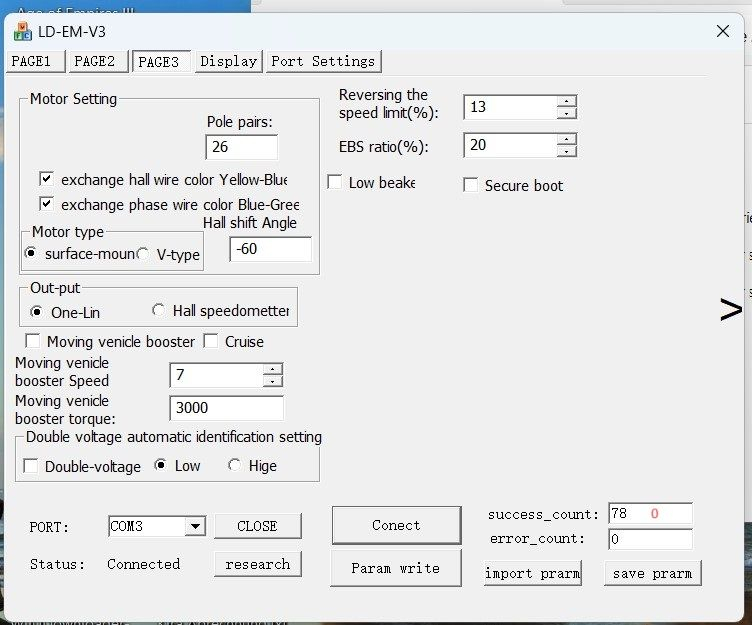The height and width of the screenshot is (625, 752).
Task: Increase the Reversing speed limit with up arrow
Action: click(x=567, y=101)
